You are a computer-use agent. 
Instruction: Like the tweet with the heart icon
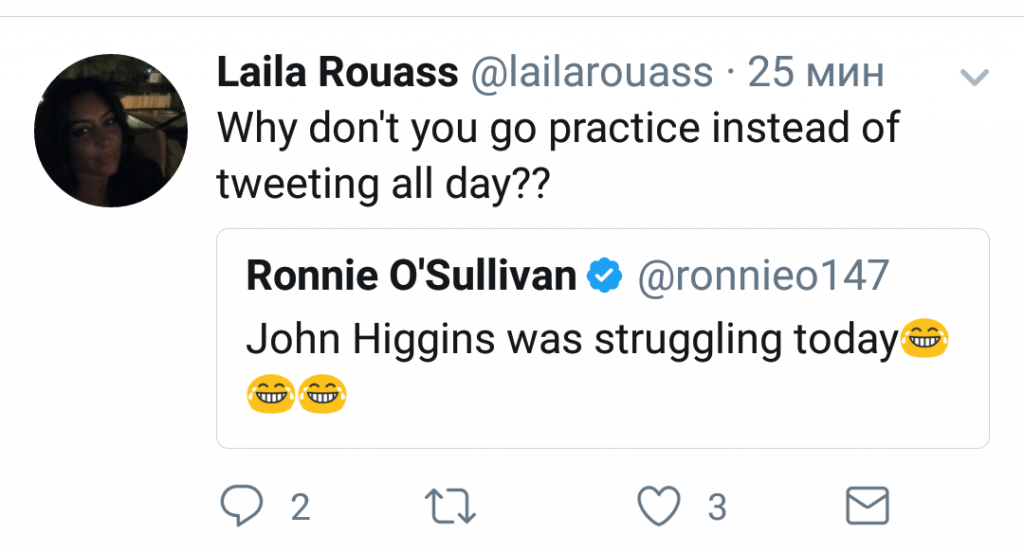tap(659, 507)
